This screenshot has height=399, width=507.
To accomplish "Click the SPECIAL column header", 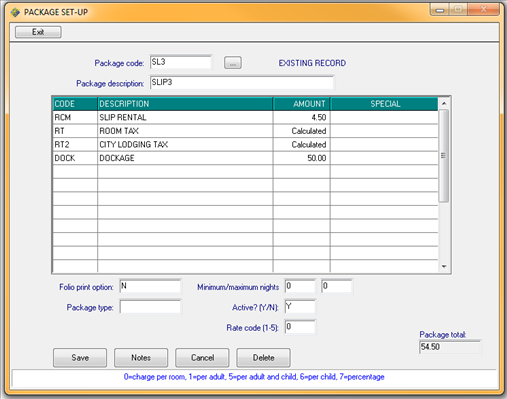I will tap(384, 104).
